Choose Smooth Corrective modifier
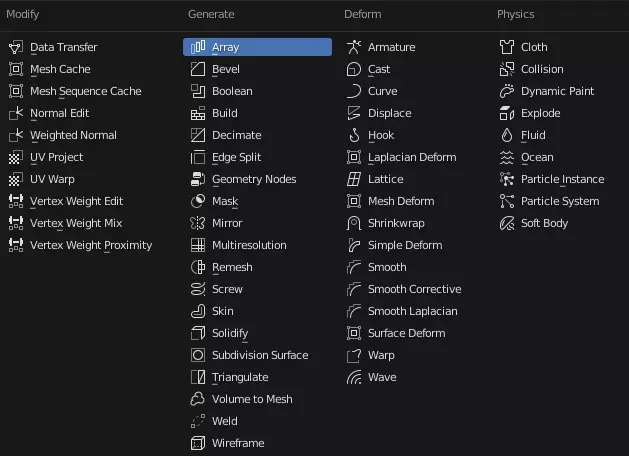Screen dimensions: 629x456 click(x=413, y=289)
